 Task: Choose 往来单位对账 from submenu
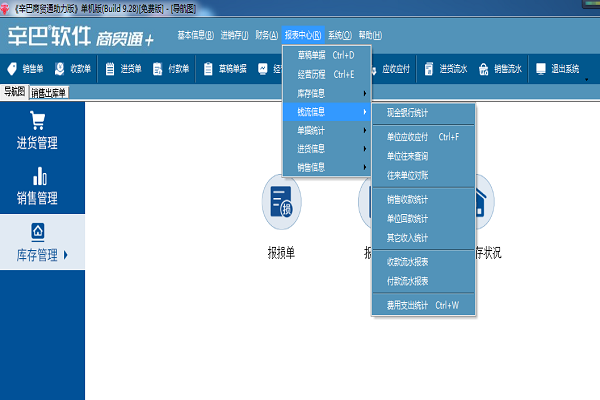[x=424, y=176]
